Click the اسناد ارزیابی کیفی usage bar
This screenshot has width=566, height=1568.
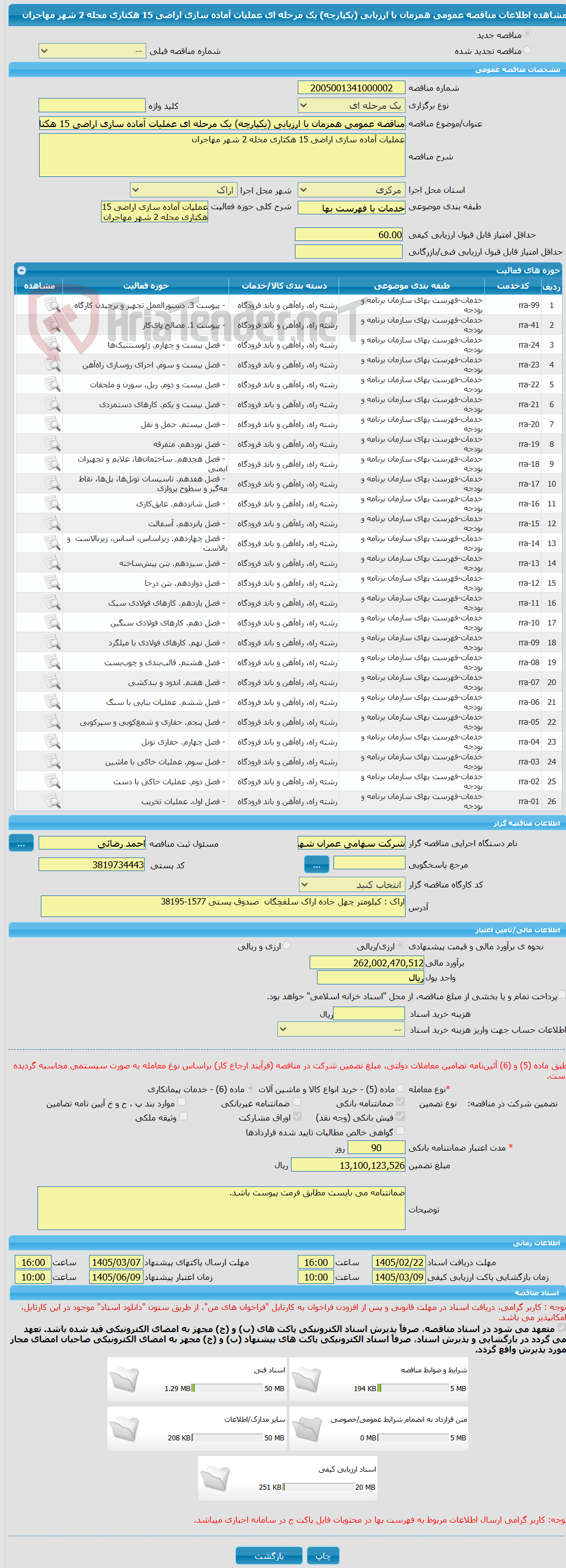[x=318, y=1487]
